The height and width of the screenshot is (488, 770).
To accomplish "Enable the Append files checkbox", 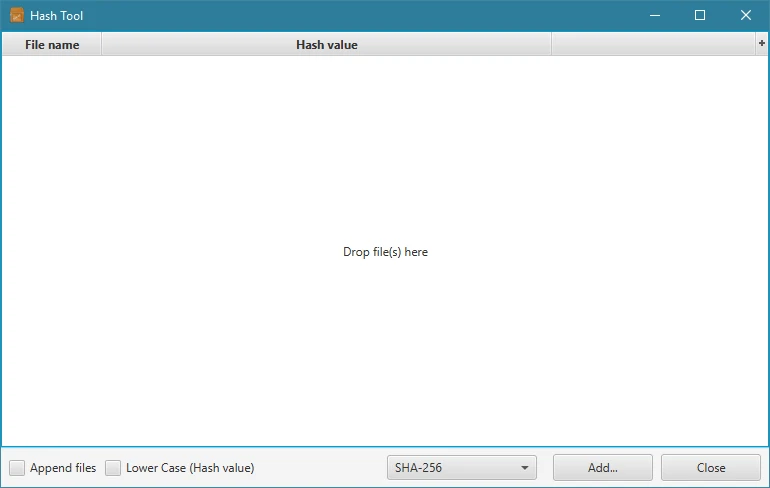I will pos(17,468).
